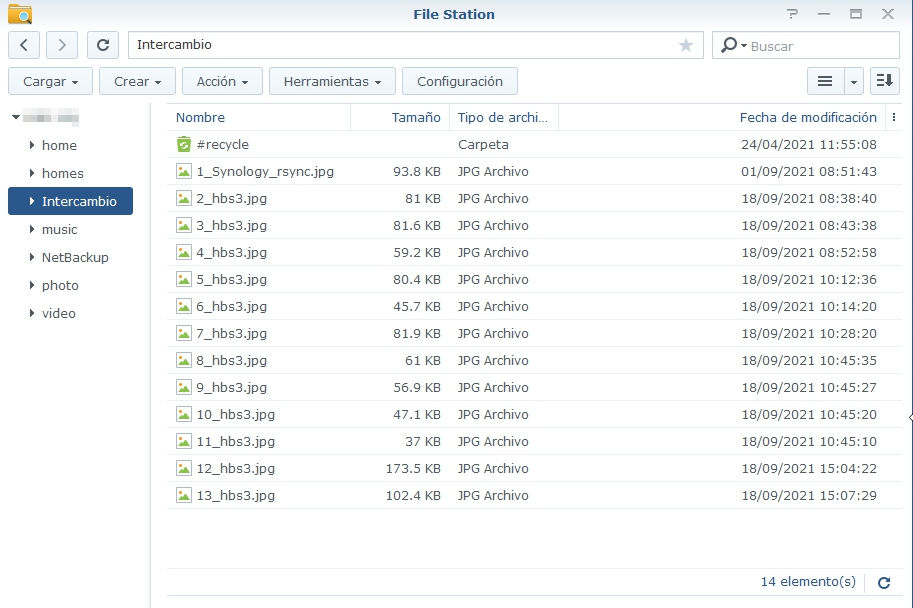Bookmark folder with the star icon
Screen dimensions: 913x608
tap(686, 45)
